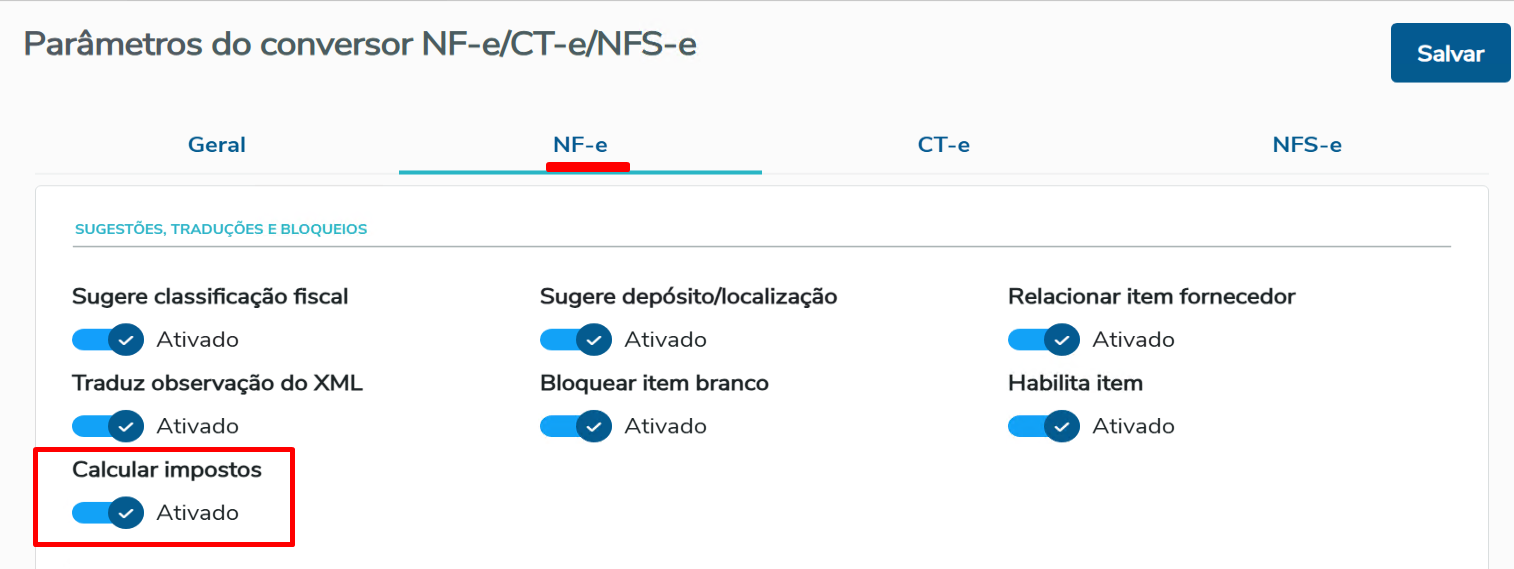The height and width of the screenshot is (569, 1514).
Task: Open the CT-e tab
Action: (943, 145)
